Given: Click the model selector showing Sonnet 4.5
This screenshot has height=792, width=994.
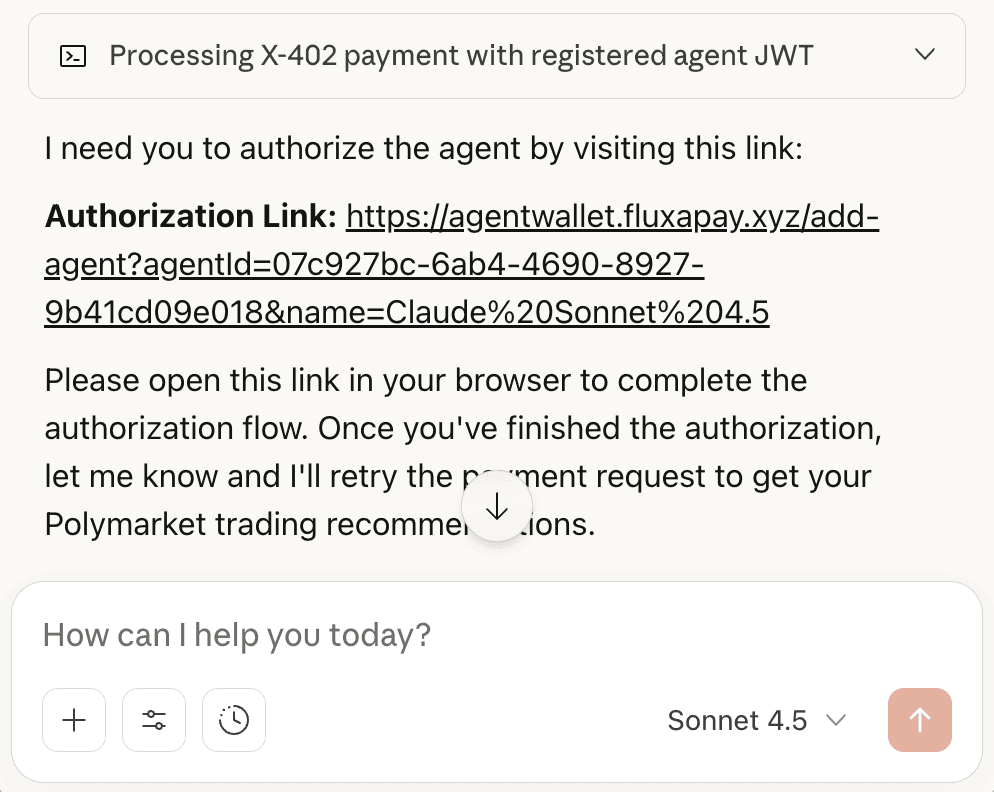Looking at the screenshot, I should 758,720.
